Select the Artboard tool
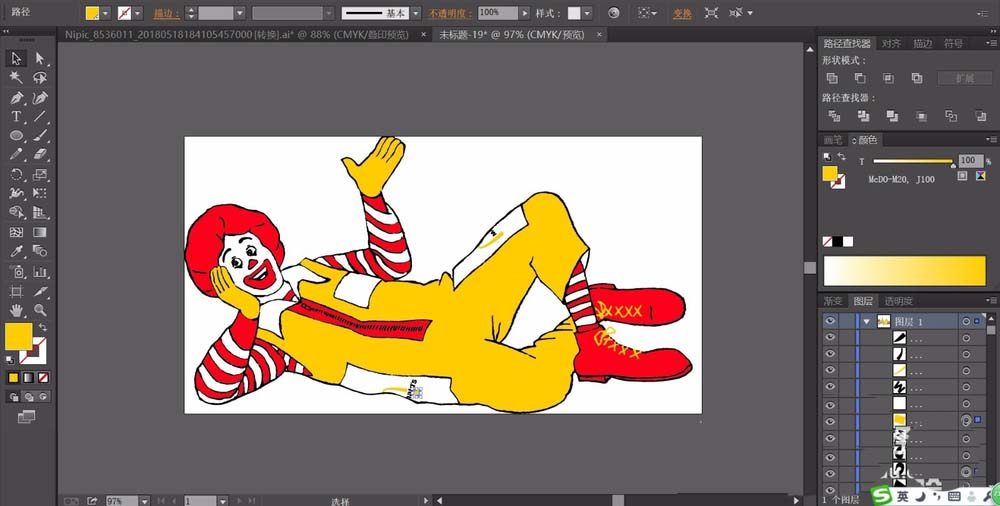 point(16,292)
